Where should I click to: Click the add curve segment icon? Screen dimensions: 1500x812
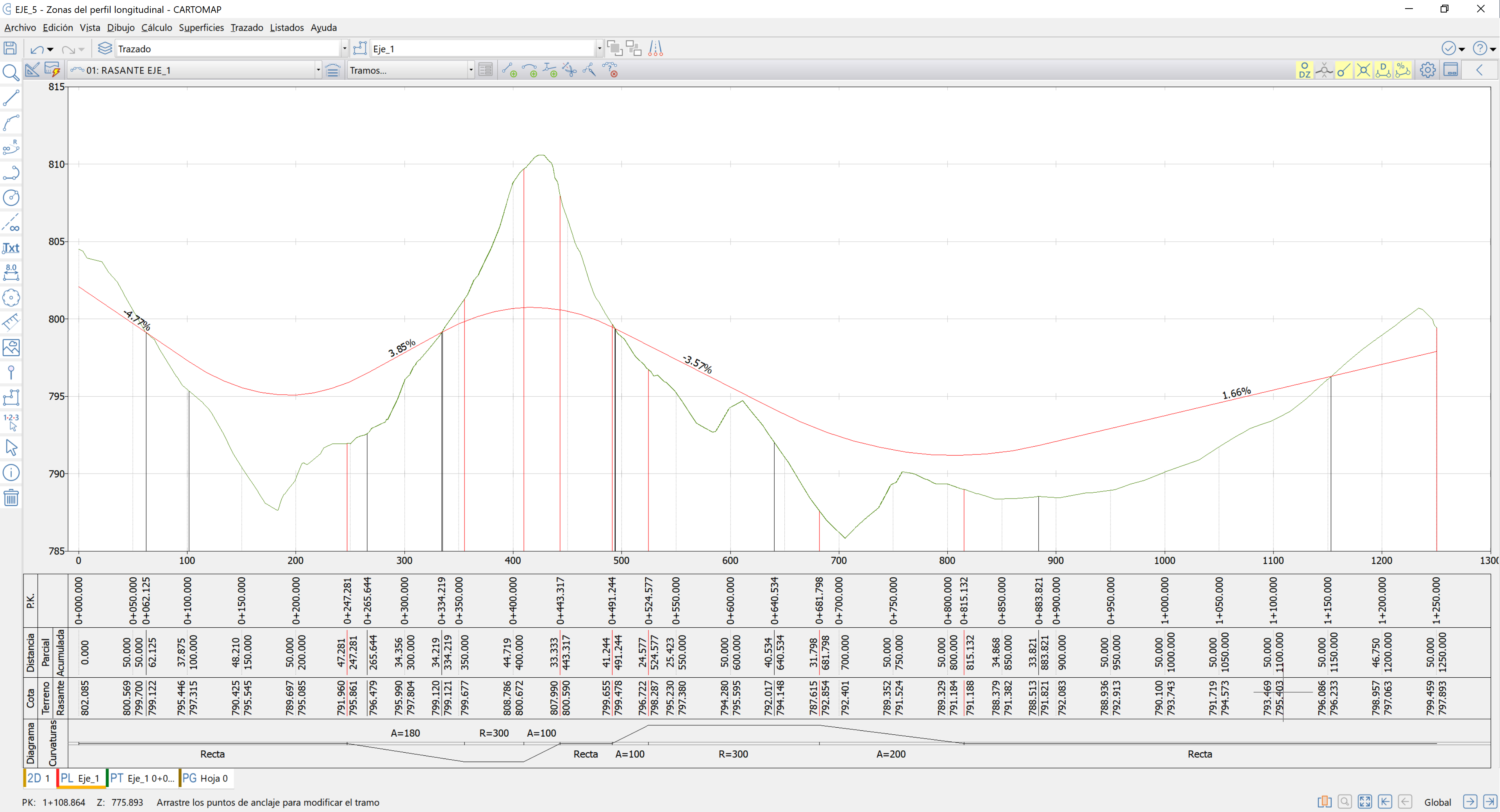[529, 70]
